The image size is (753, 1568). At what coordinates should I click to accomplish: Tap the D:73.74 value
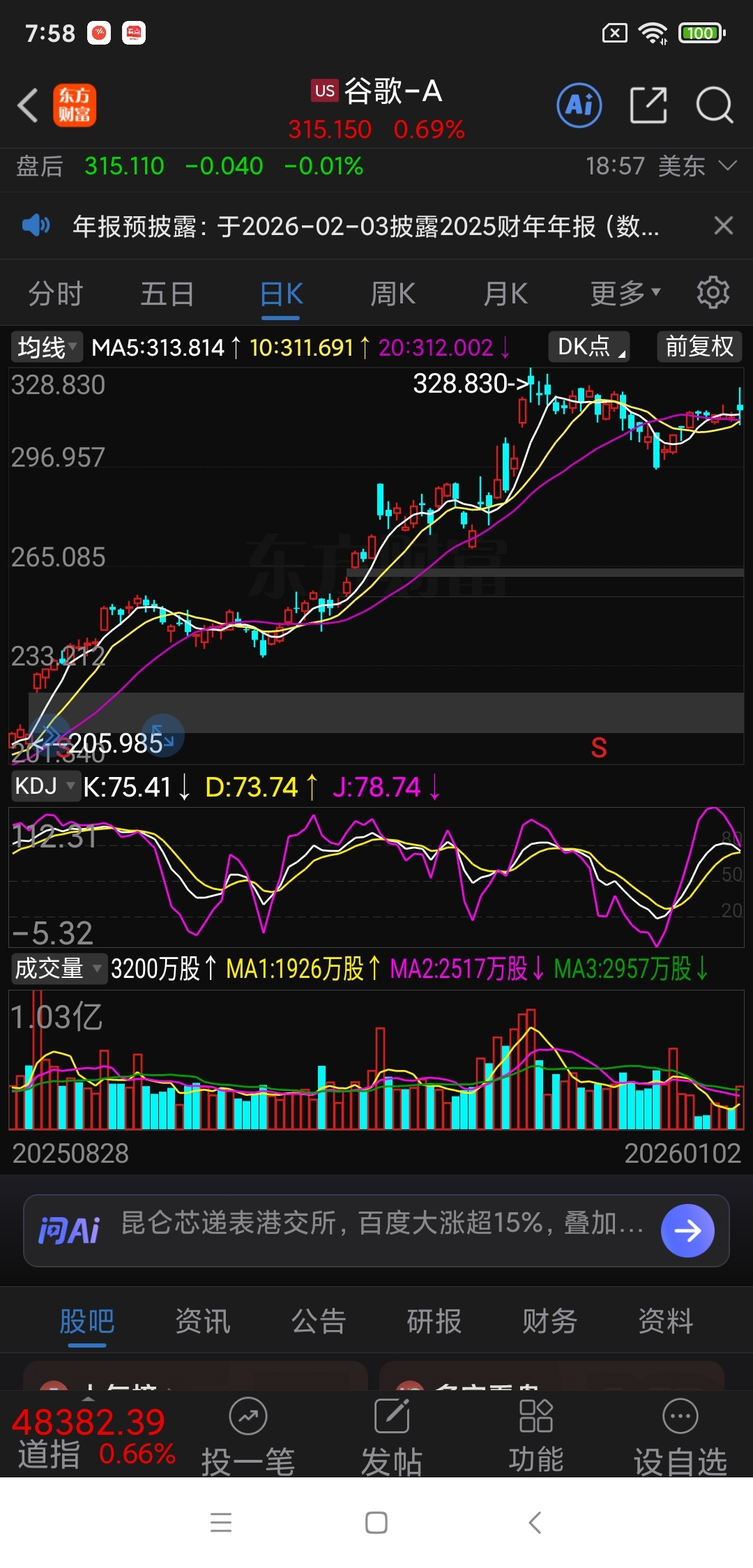pos(252,787)
